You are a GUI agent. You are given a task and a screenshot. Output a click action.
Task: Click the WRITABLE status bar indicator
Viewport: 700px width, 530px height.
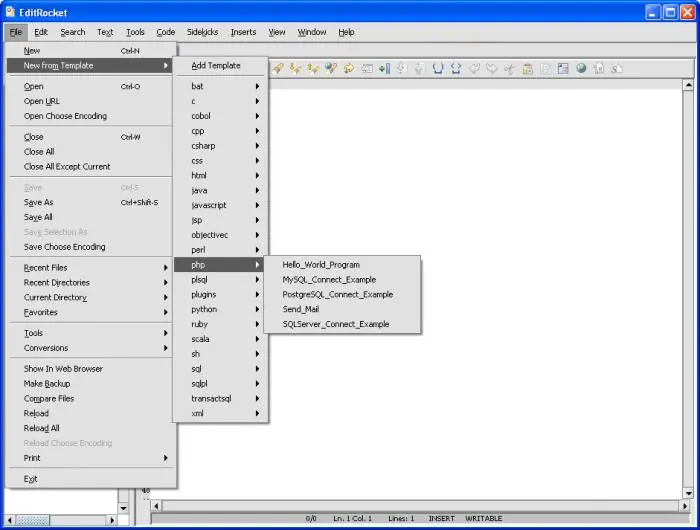click(x=483, y=518)
